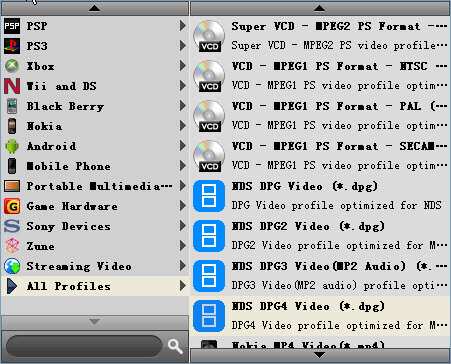This screenshot has width=451, height=364.
Task: Click the VCD SECAM profile disc icon
Action: click(x=209, y=156)
